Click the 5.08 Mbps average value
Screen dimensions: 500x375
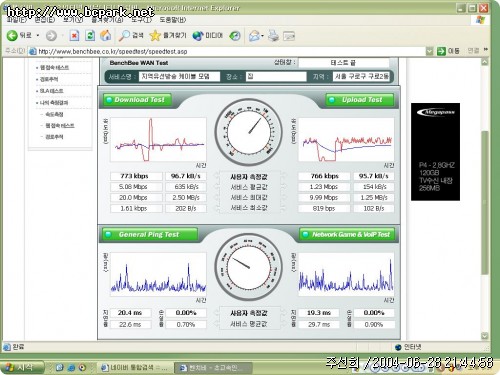point(136,187)
